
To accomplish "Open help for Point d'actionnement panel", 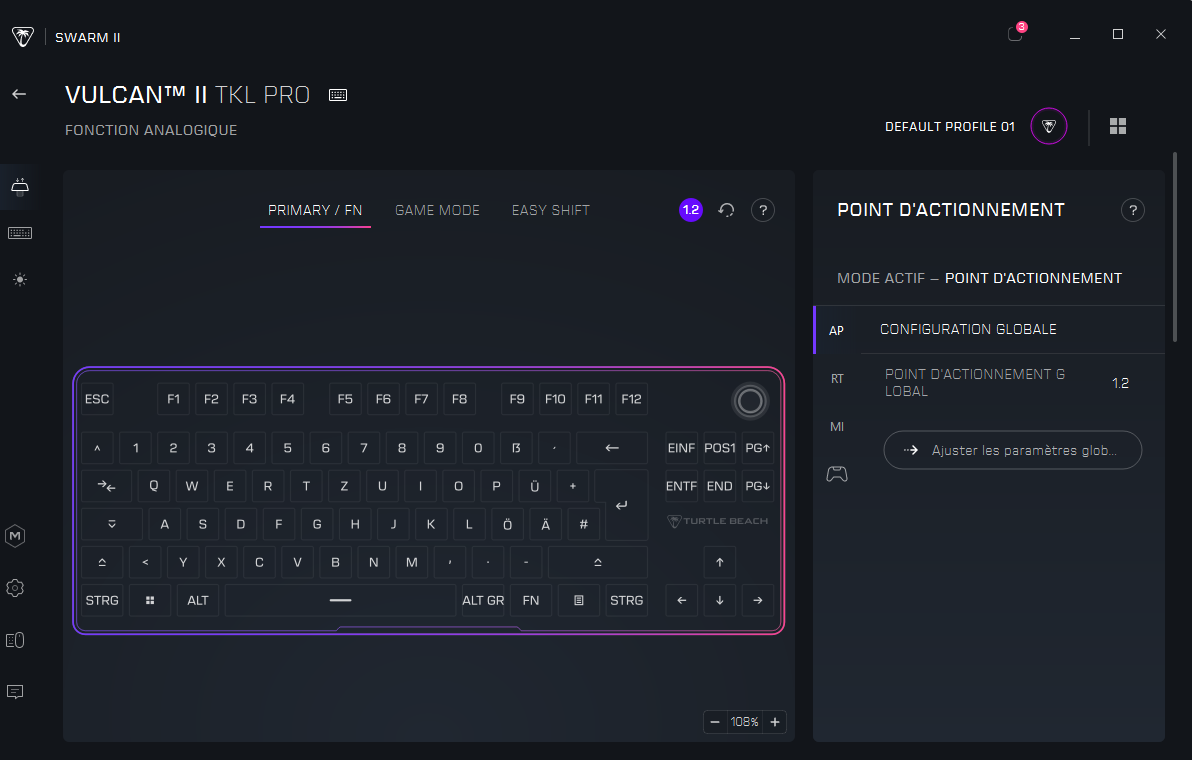I will point(1132,210).
